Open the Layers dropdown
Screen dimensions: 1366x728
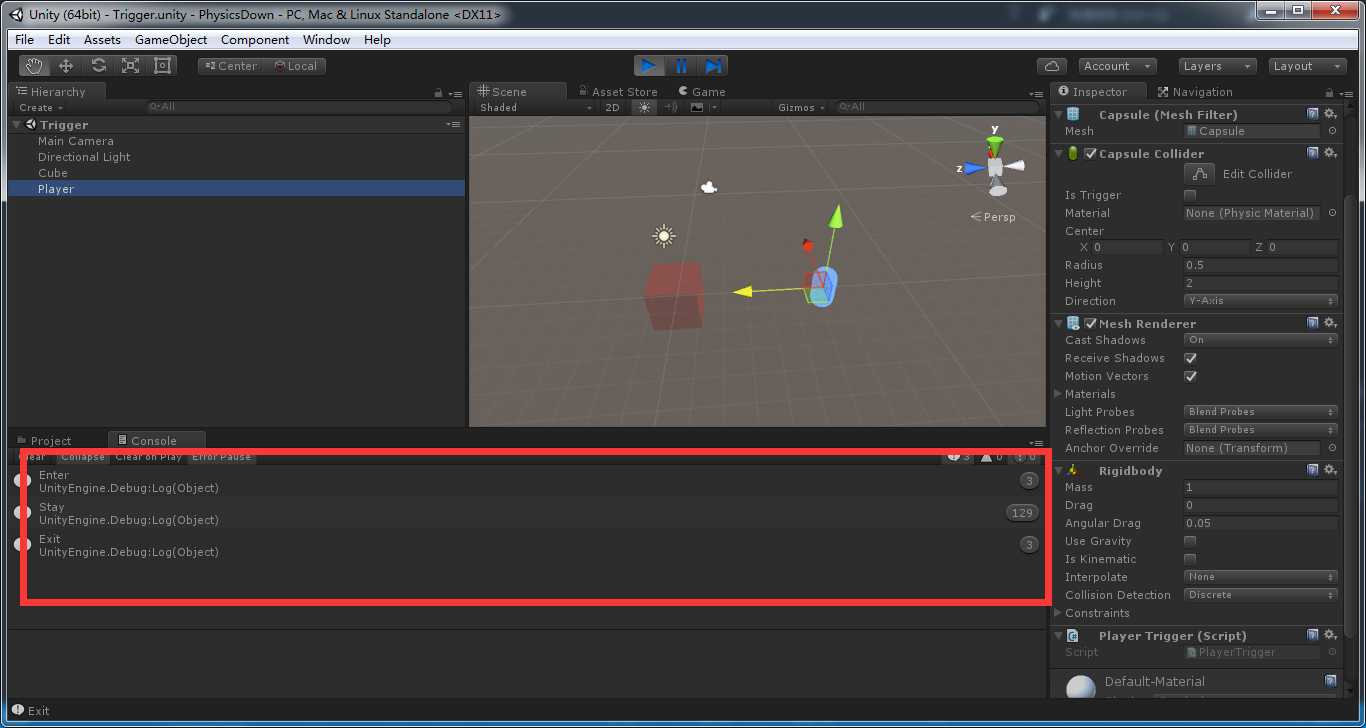pyautogui.click(x=1216, y=66)
